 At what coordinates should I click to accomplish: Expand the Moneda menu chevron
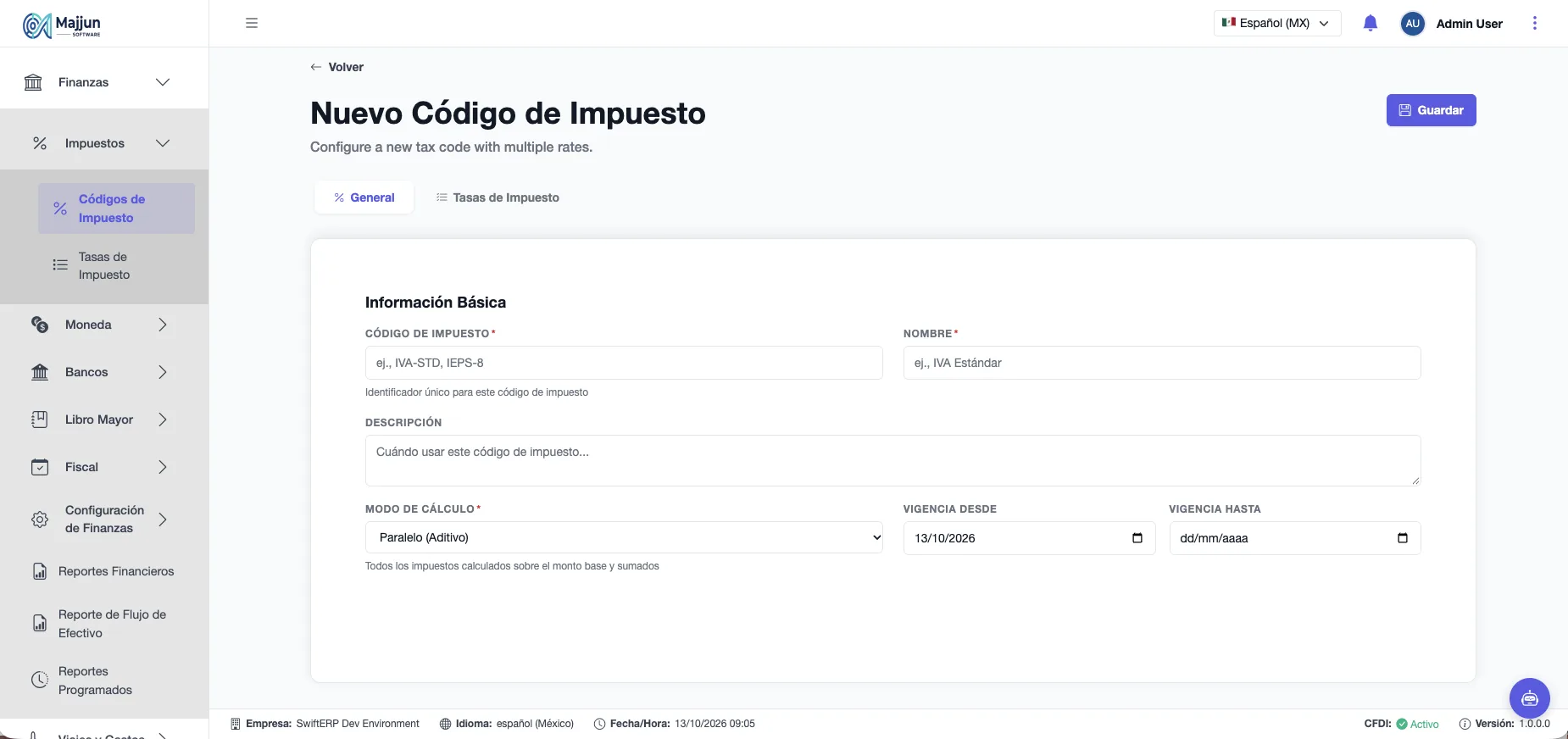163,325
